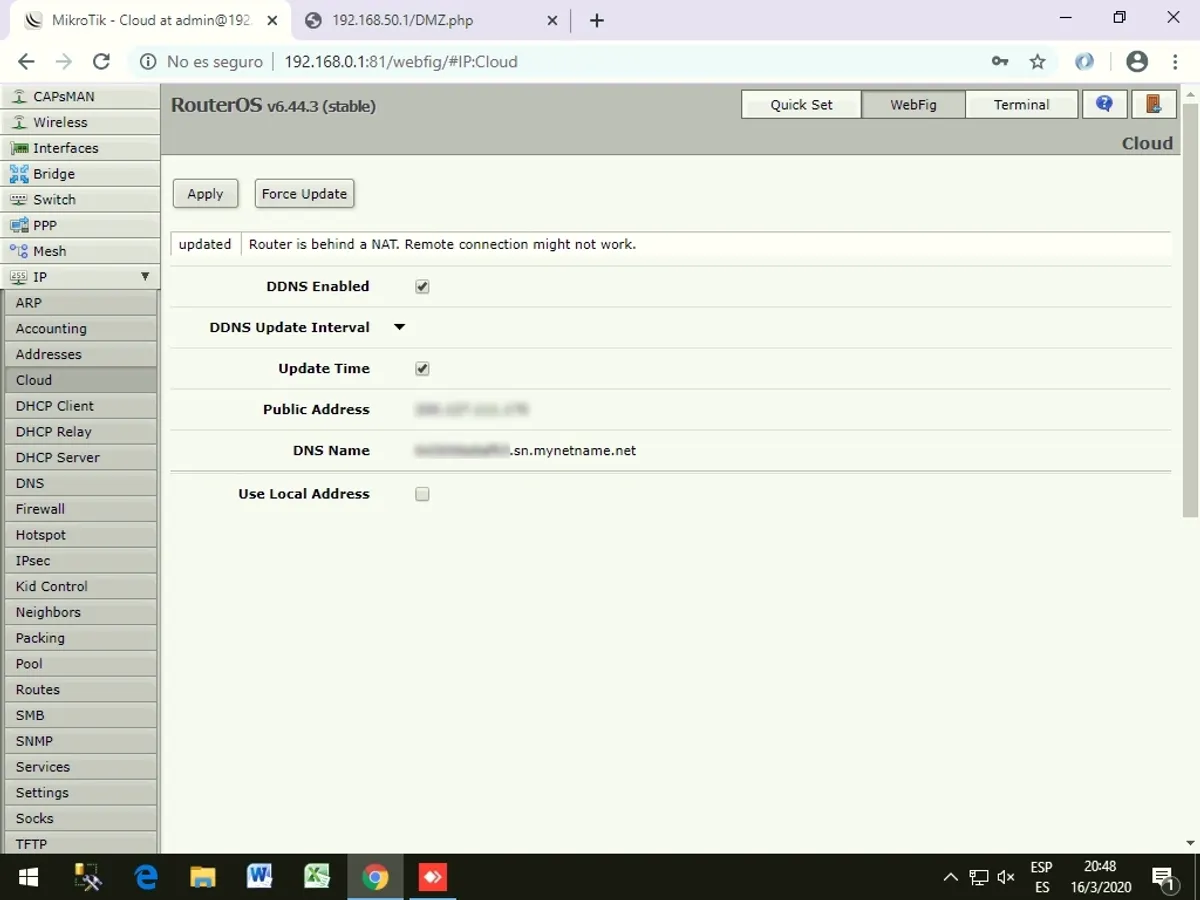This screenshot has height=900, width=1200.
Task: Open the Accounting submenu item
Action: (x=80, y=329)
